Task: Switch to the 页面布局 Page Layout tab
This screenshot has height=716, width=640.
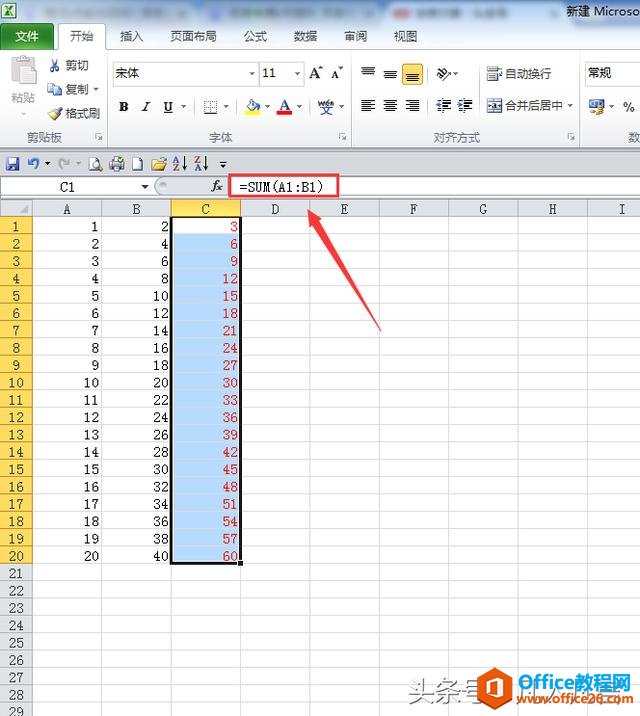Action: point(194,36)
